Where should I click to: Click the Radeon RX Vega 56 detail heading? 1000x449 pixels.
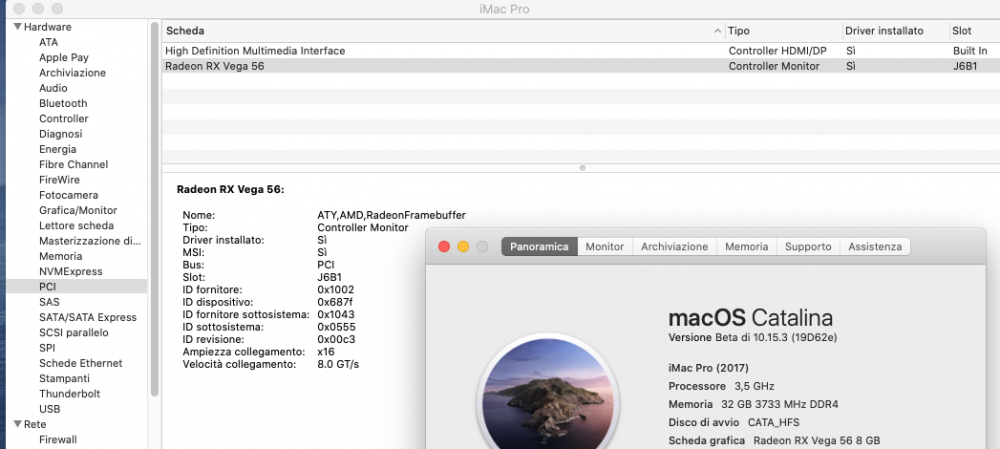click(x=230, y=189)
